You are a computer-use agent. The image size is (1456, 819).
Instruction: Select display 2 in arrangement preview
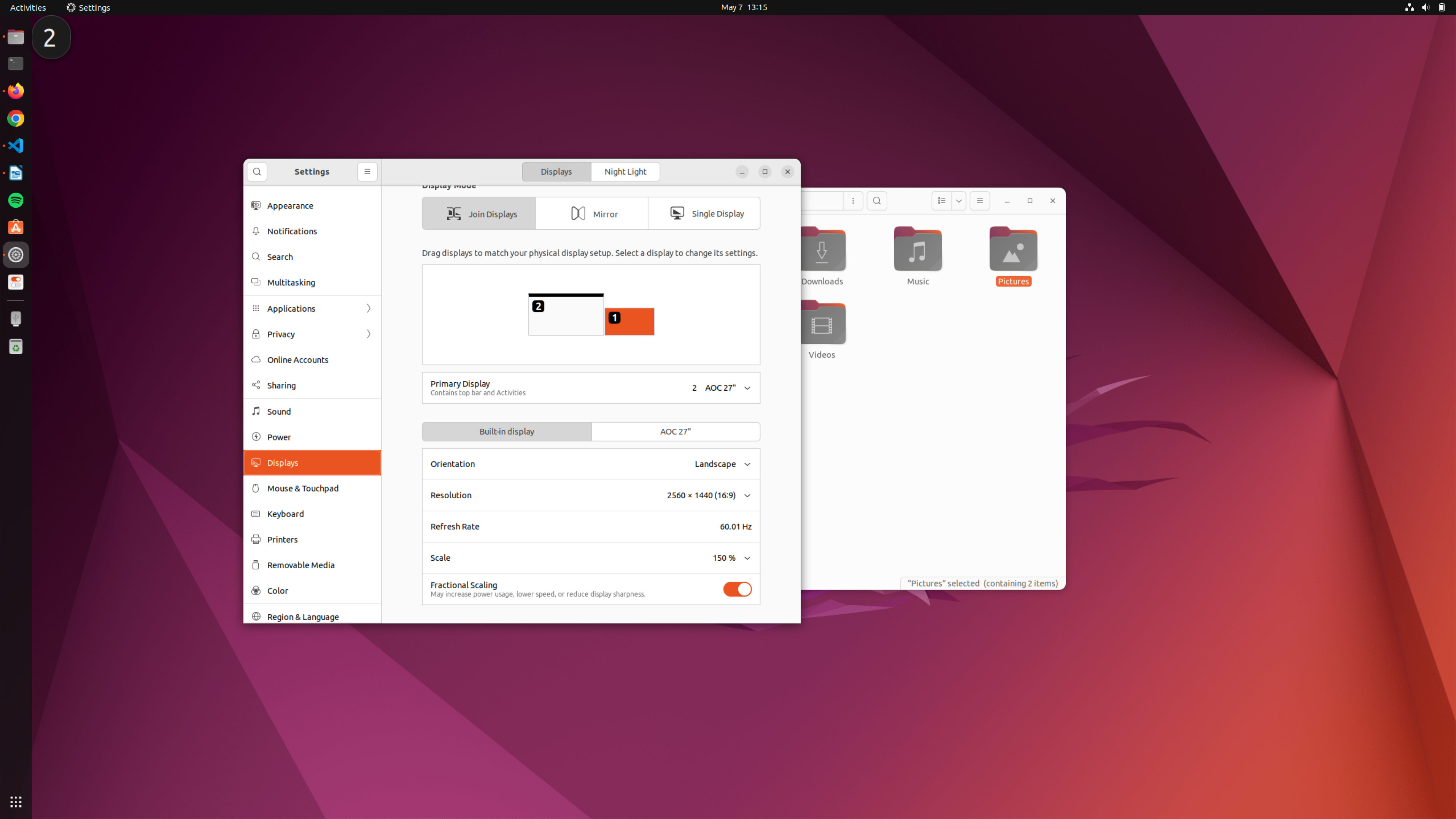(x=566, y=314)
